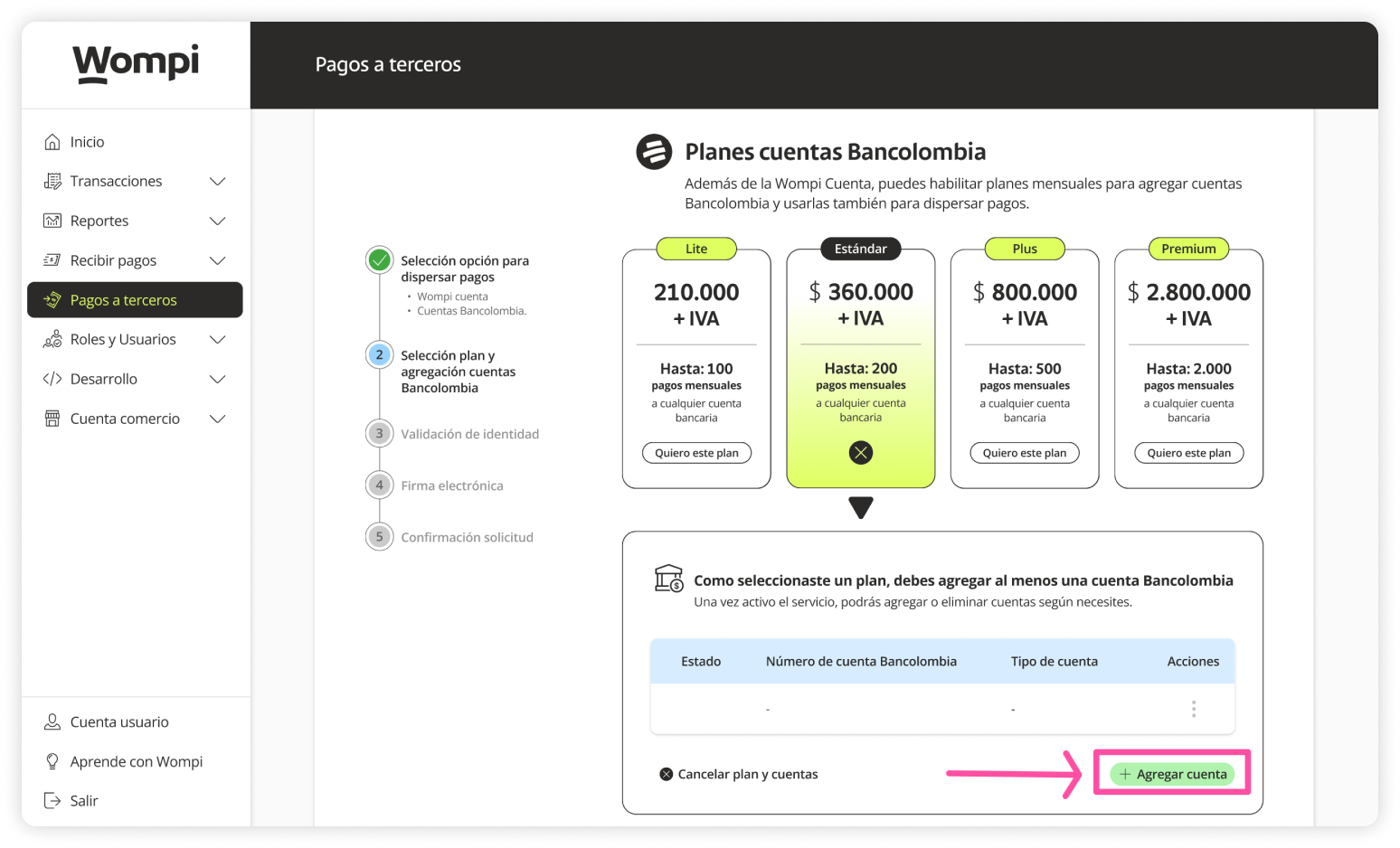Click the Bancolombia logo beside the plans heading
The height and width of the screenshot is (848, 1400).
[x=654, y=152]
